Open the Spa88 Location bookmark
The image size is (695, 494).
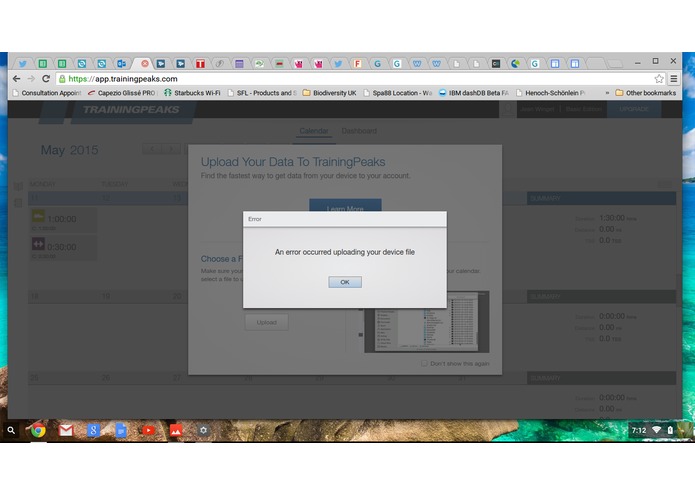point(398,93)
